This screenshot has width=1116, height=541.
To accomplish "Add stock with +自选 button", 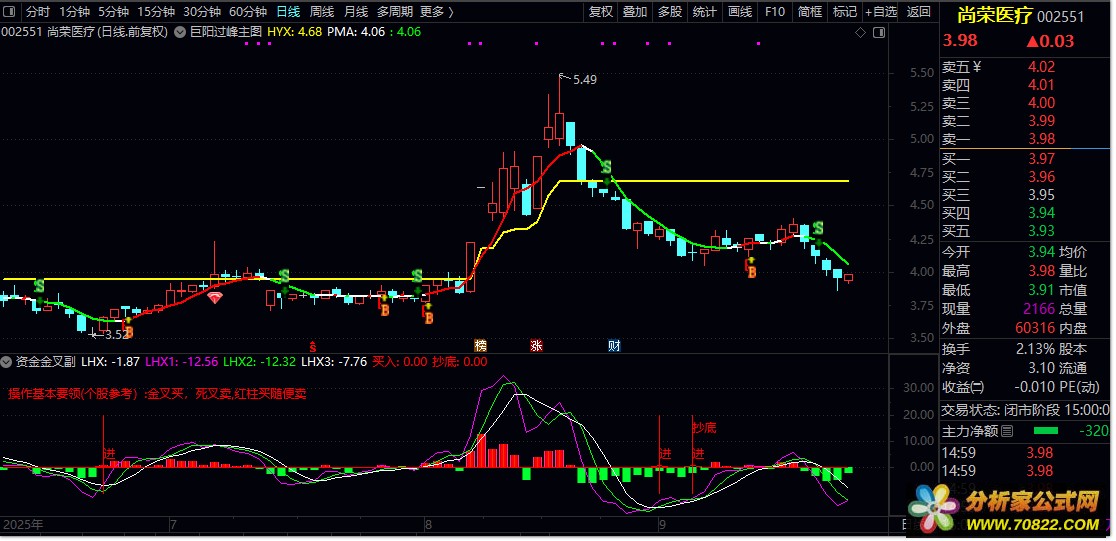I will [881, 11].
